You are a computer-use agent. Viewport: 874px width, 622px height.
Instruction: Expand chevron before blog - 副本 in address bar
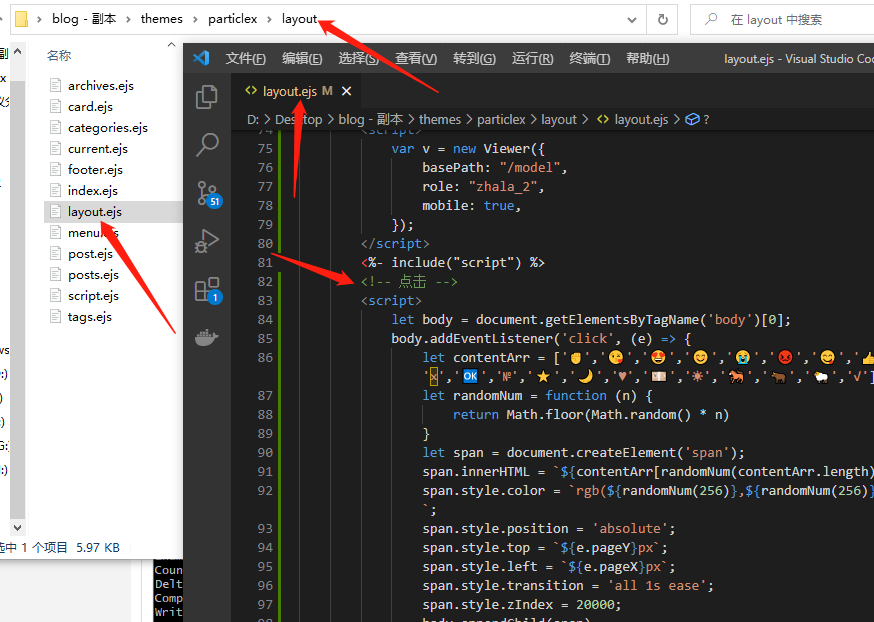(x=39, y=20)
